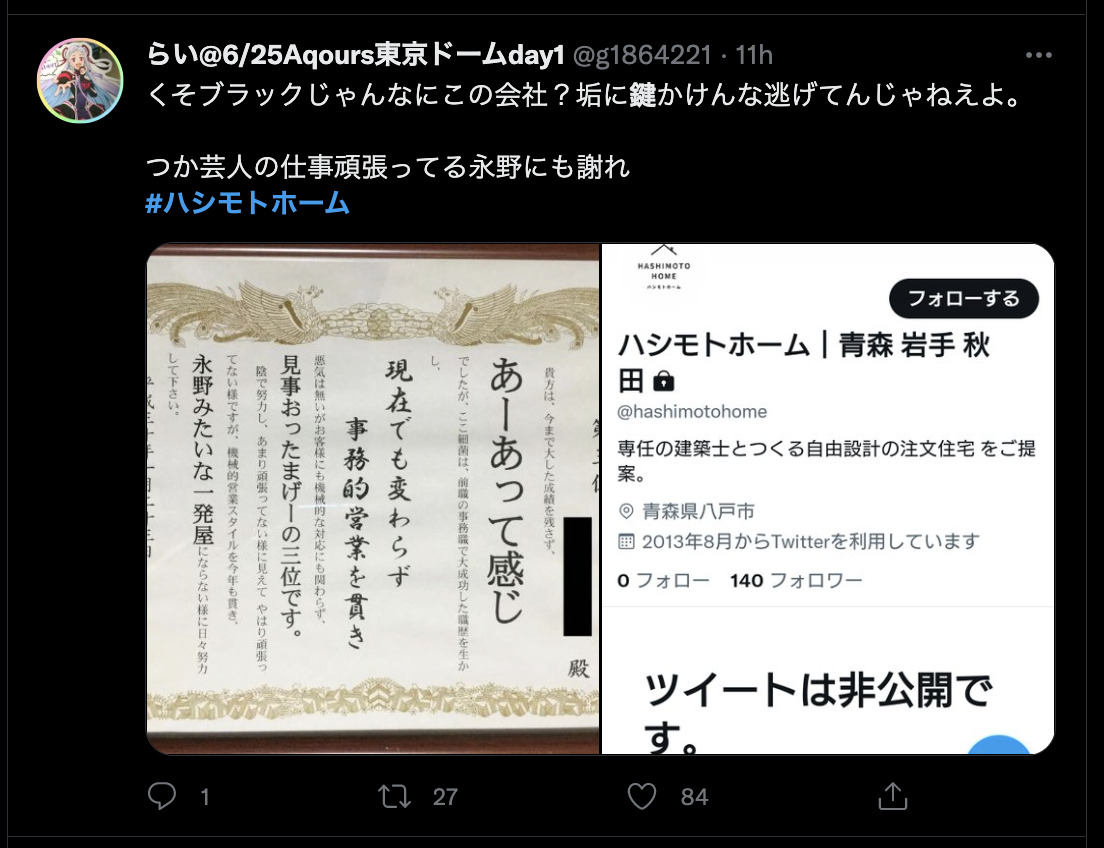Click the calendar icon beside 2013年8月

(x=626, y=542)
